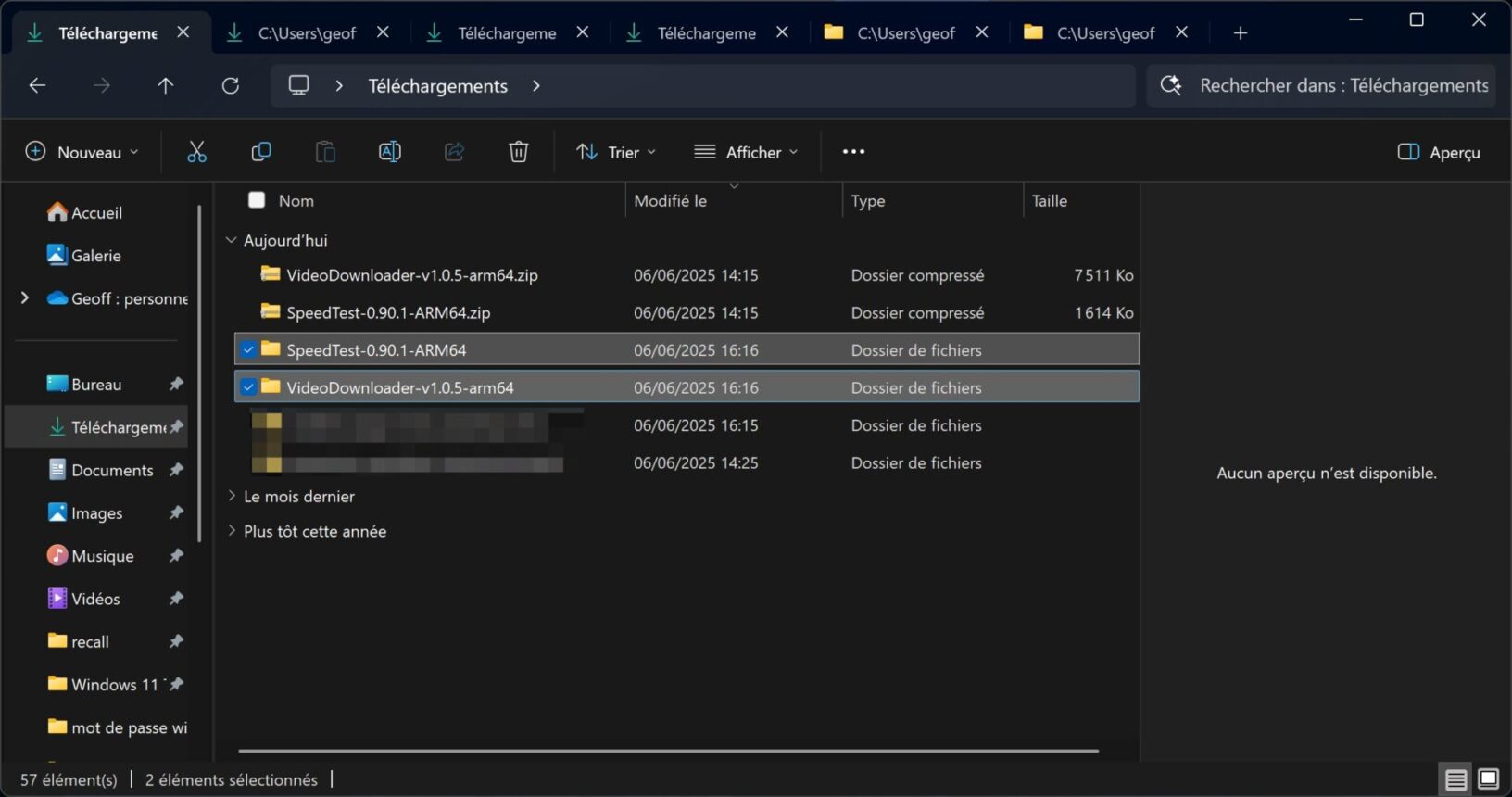Switch to the second C:\Users\geof tab

[906, 33]
